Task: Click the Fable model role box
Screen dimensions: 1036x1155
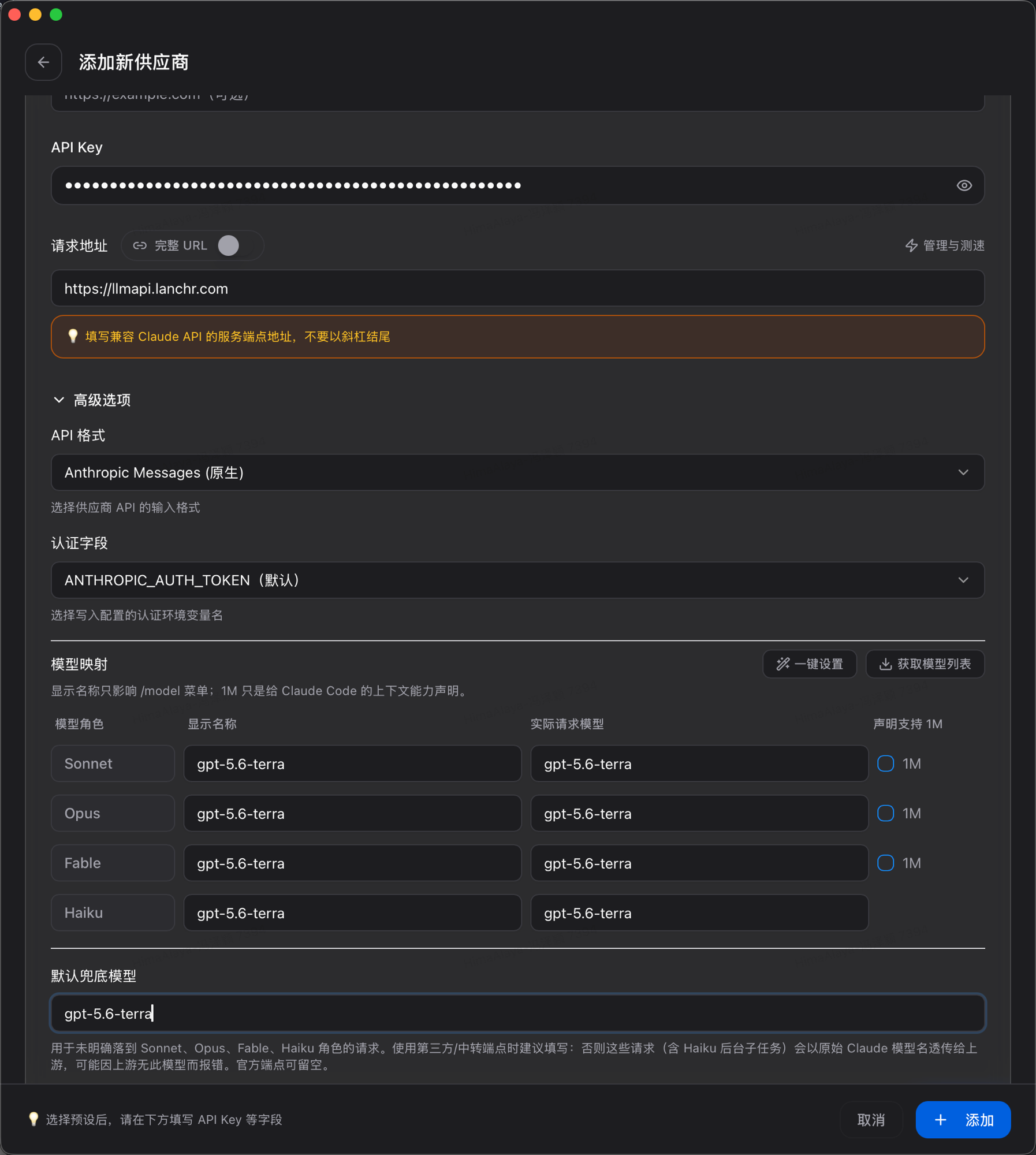Action: click(113, 863)
